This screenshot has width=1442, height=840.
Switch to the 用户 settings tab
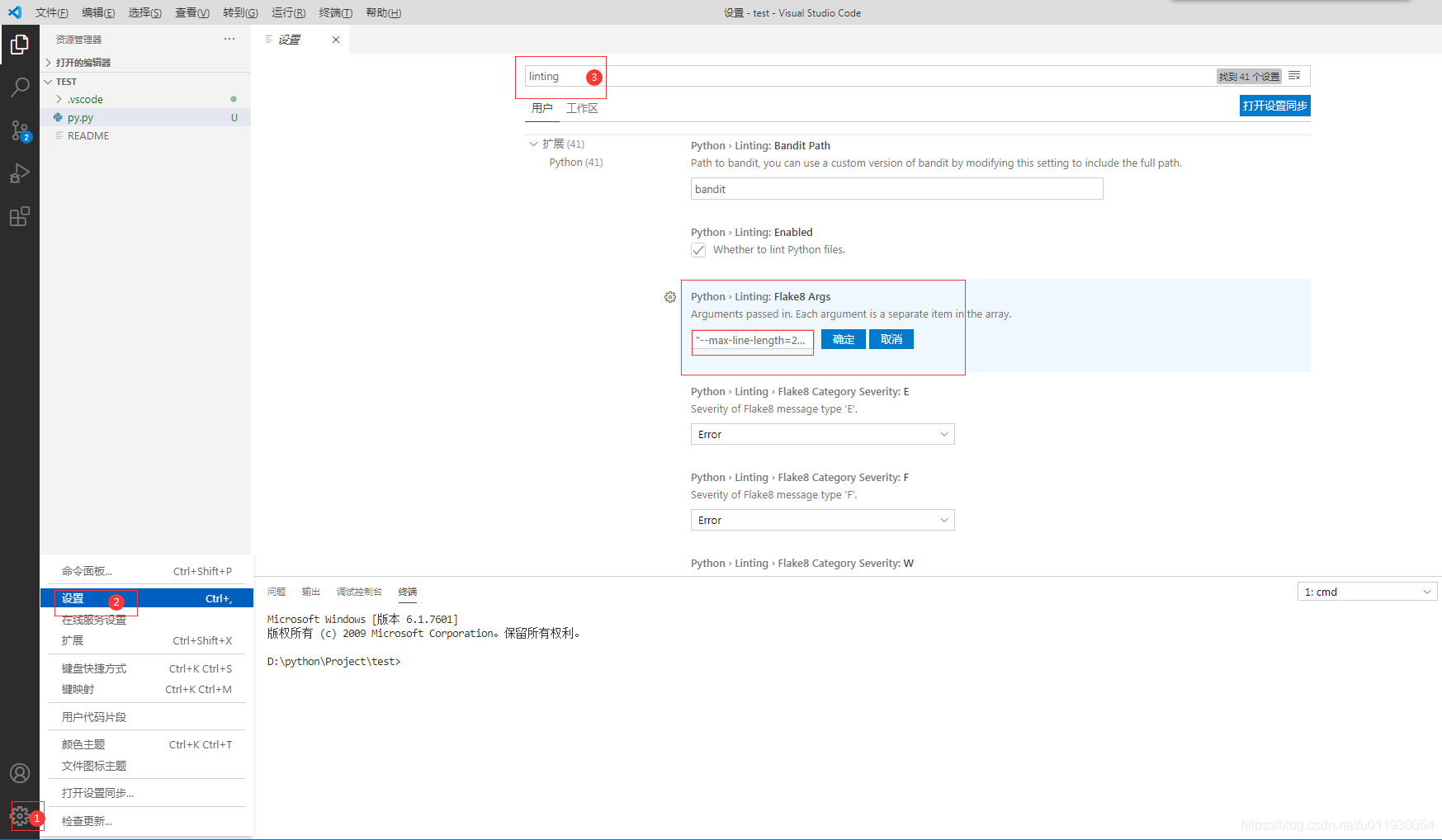542,108
